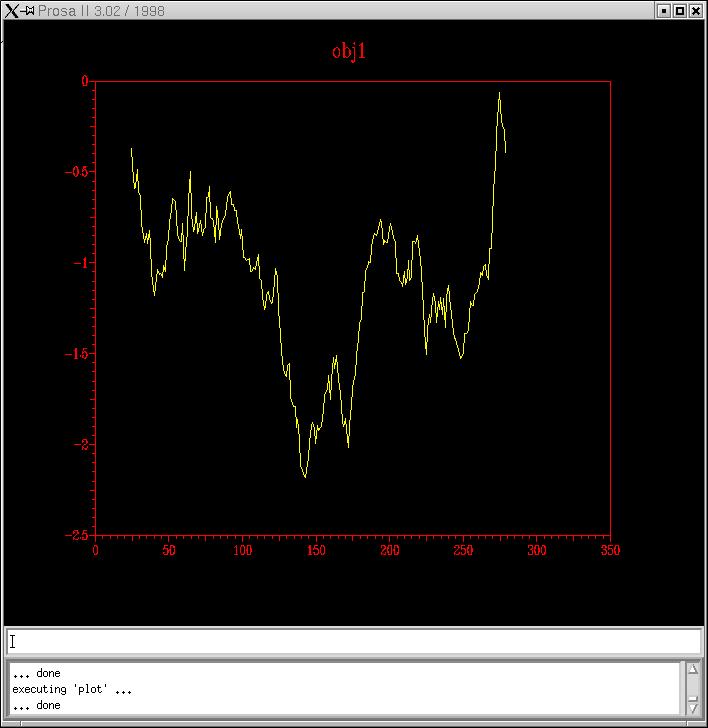The image size is (708, 728).
Task: Select the "executing 'plot' ..." log line
Action: [72, 689]
